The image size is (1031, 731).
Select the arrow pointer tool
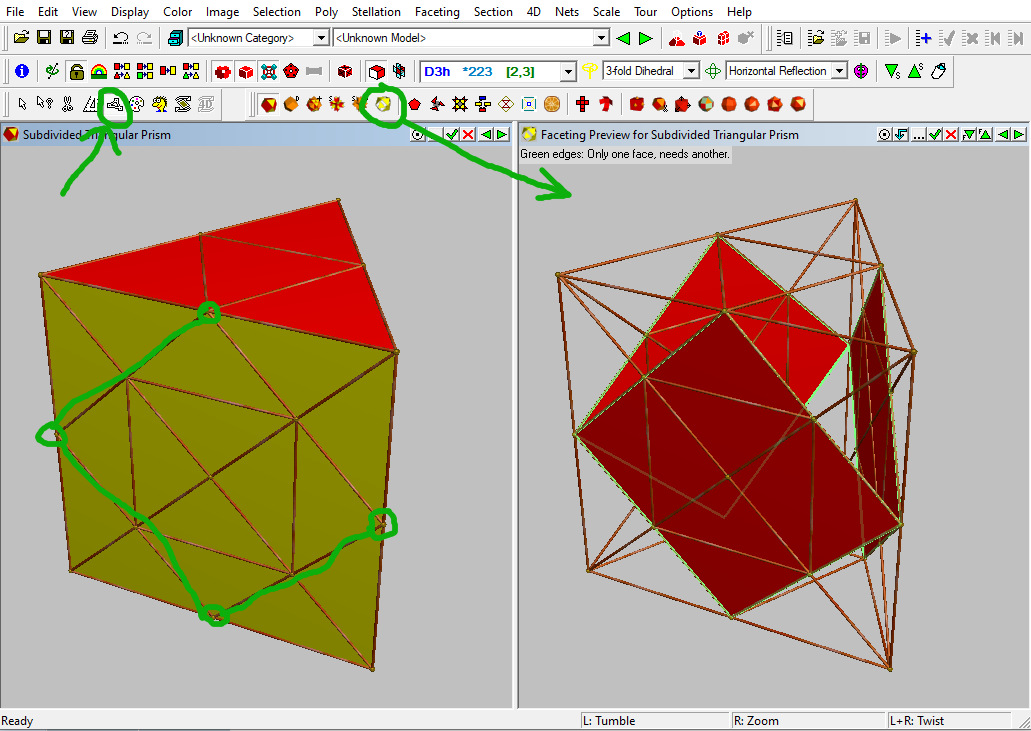[x=22, y=104]
